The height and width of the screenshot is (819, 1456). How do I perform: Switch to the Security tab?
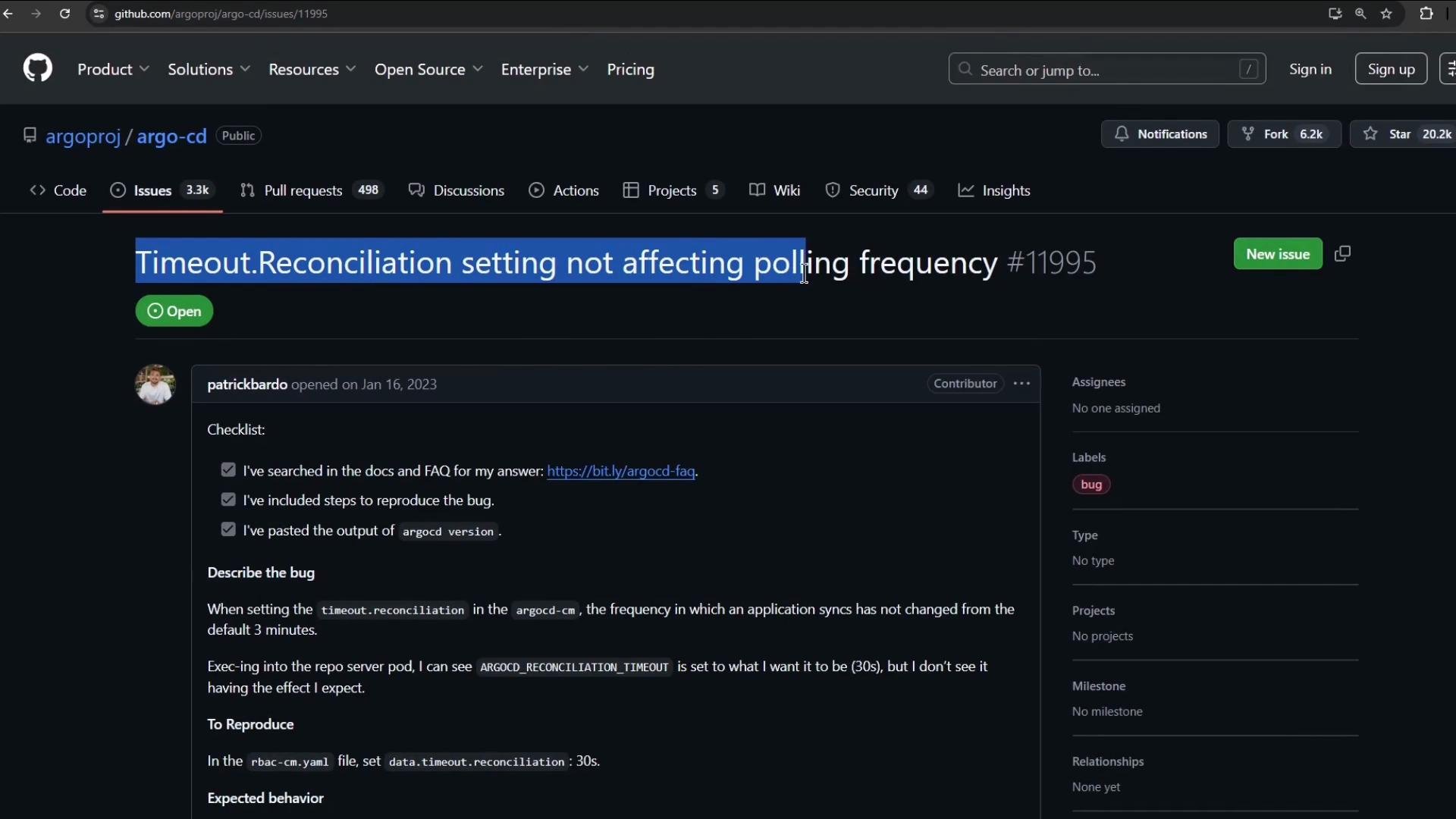(x=878, y=190)
